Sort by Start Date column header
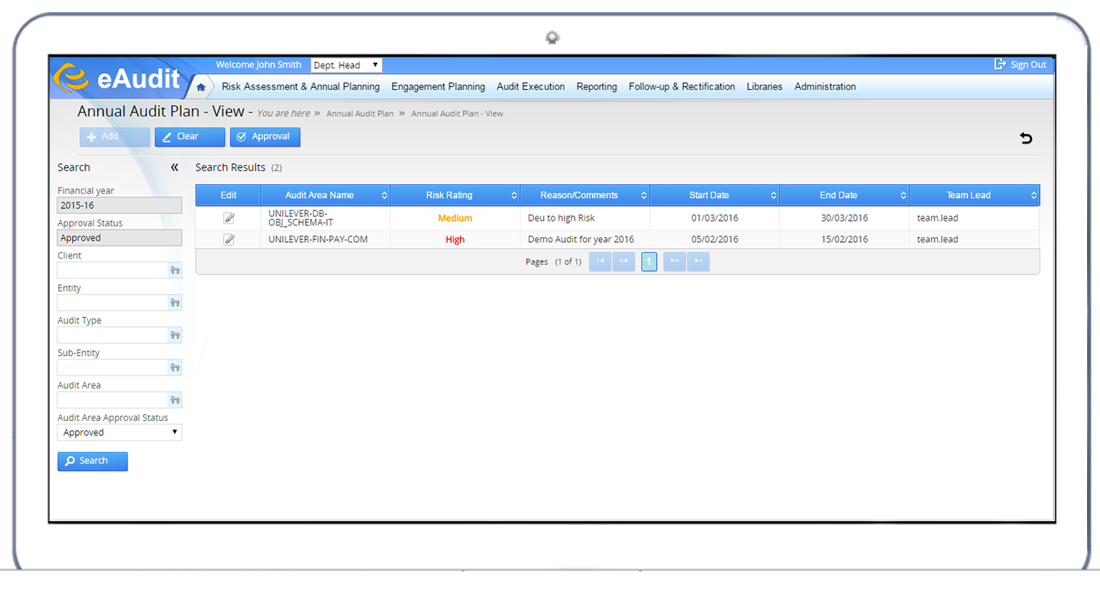 point(714,195)
